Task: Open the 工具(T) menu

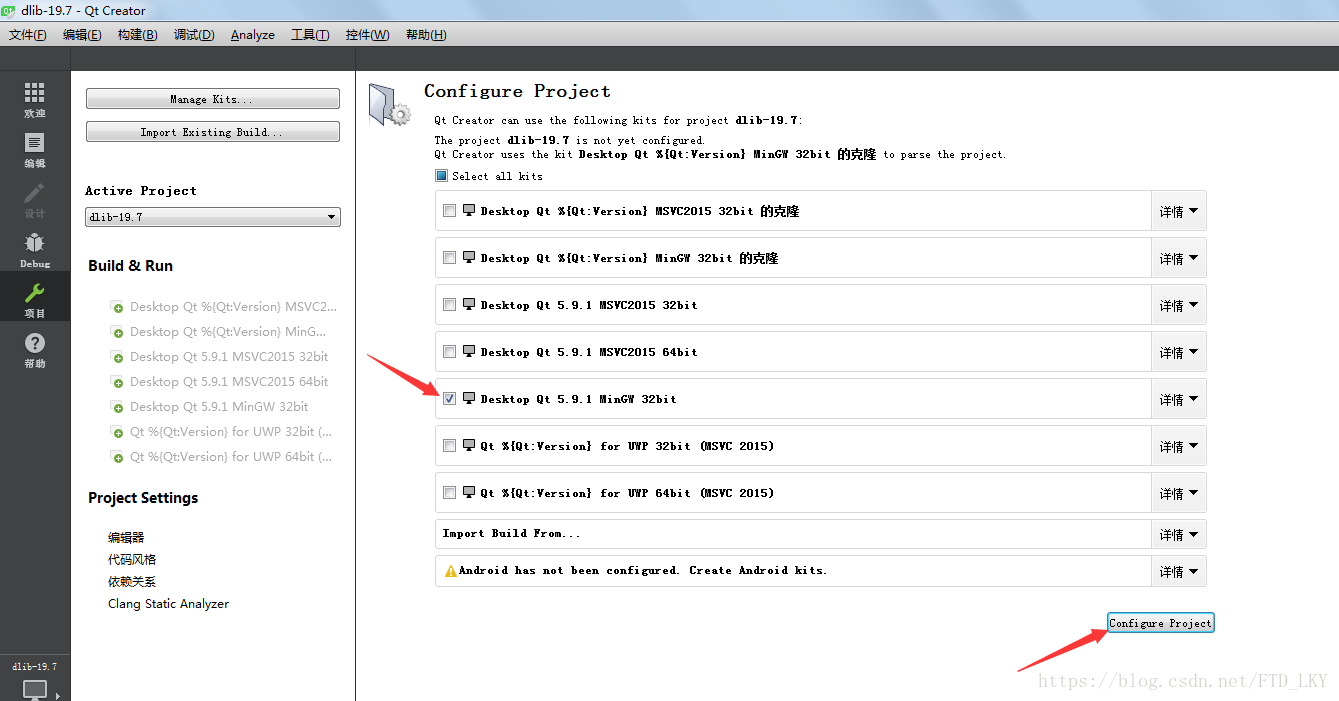Action: [310, 35]
